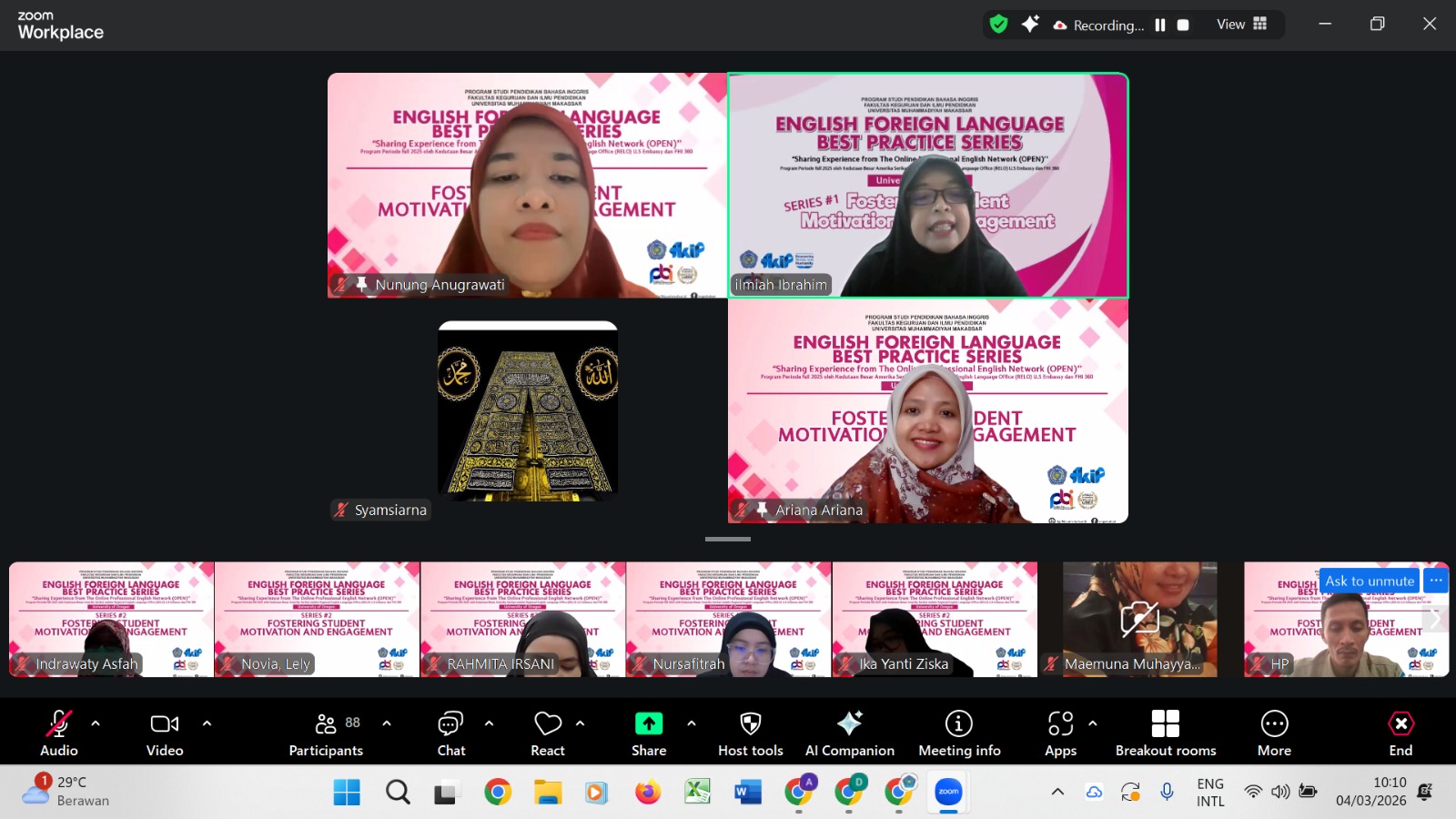Image resolution: width=1456 pixels, height=819 pixels.
Task: Open the More options menu
Action: [x=1274, y=733]
